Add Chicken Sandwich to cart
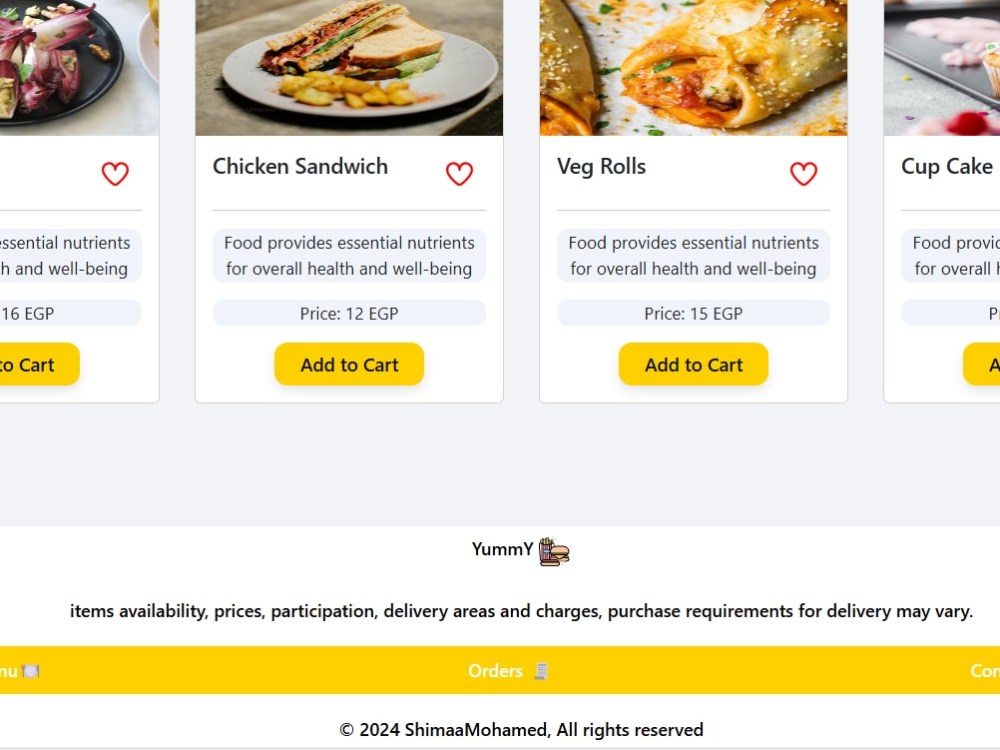The height and width of the screenshot is (750, 1000). (349, 364)
